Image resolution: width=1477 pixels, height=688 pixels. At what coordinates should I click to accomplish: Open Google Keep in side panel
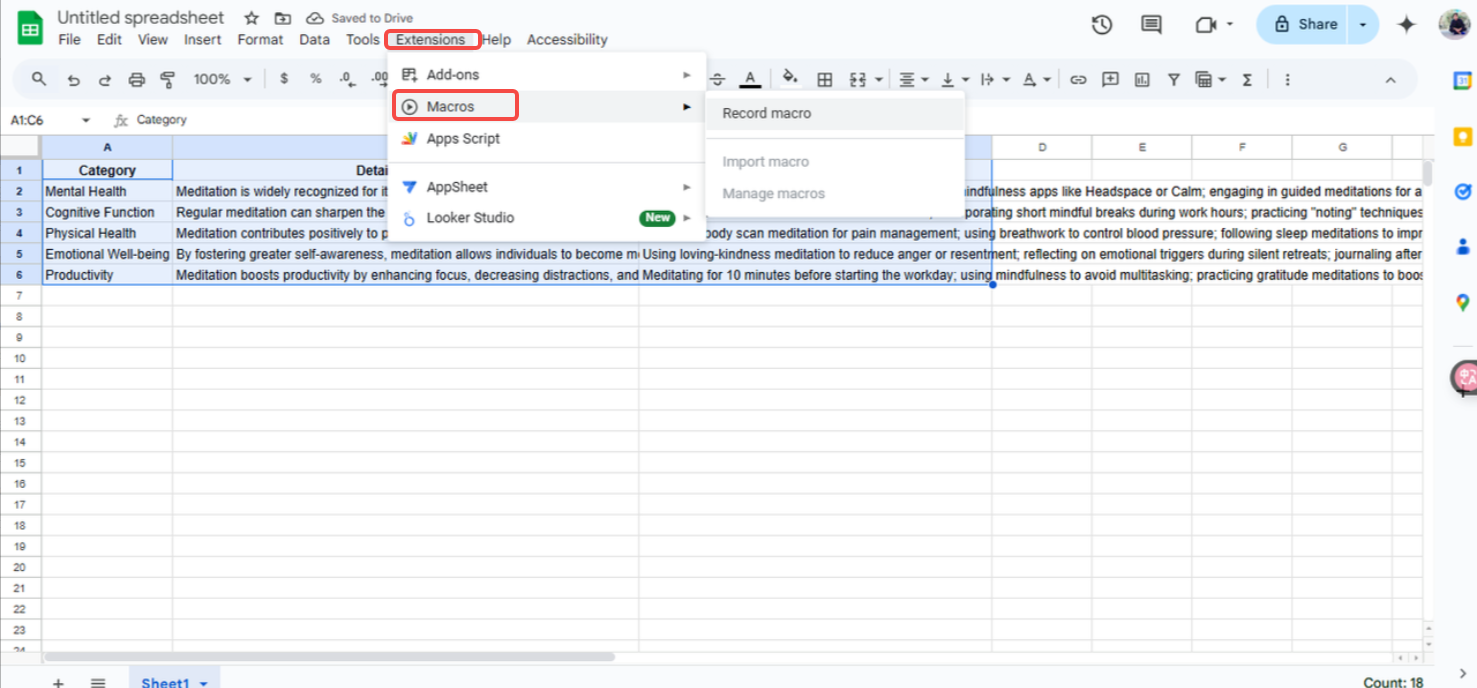(x=1462, y=137)
